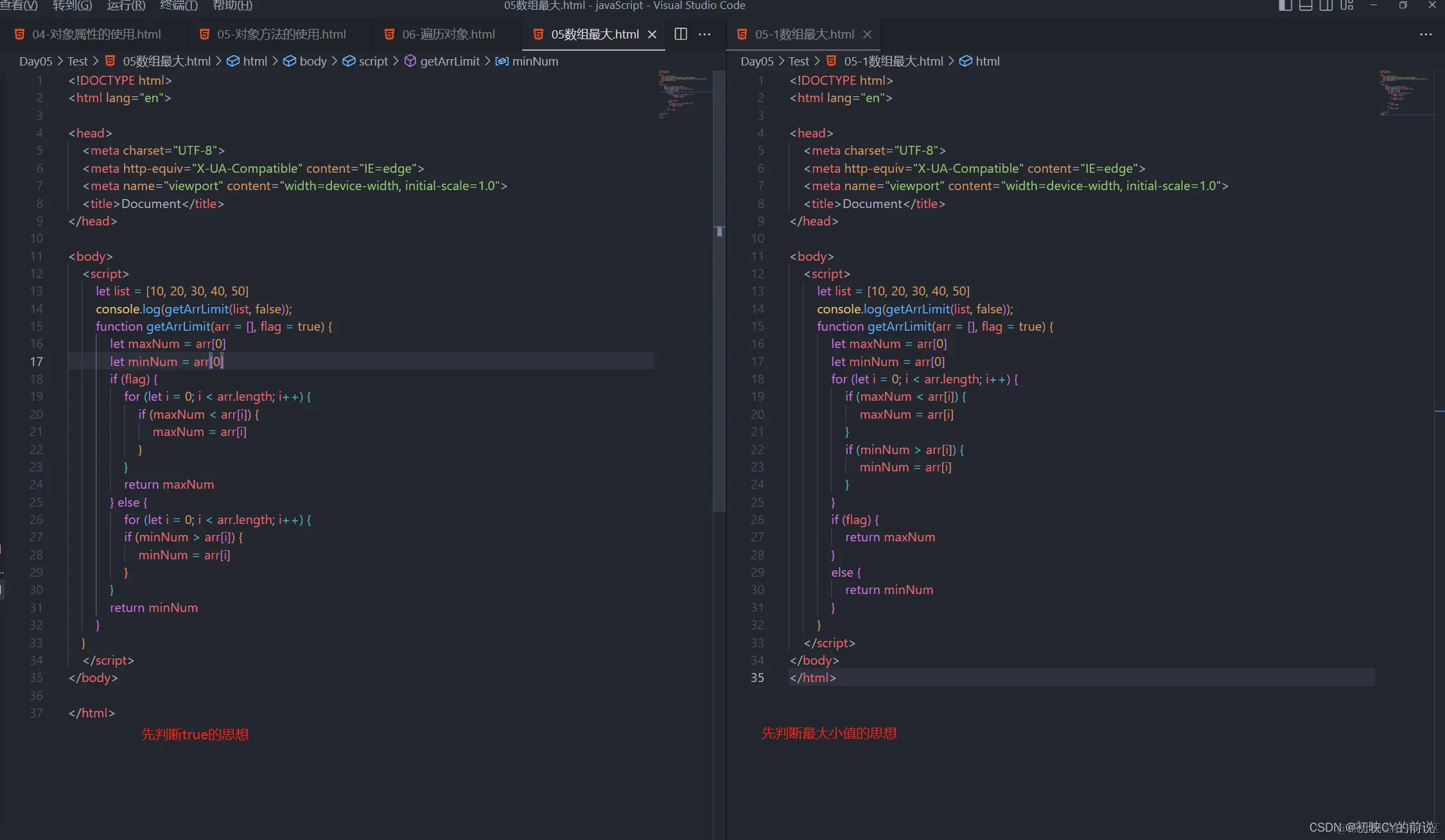Click the Test breadcrumb in right editor
This screenshot has width=1445, height=840.
tap(798, 61)
